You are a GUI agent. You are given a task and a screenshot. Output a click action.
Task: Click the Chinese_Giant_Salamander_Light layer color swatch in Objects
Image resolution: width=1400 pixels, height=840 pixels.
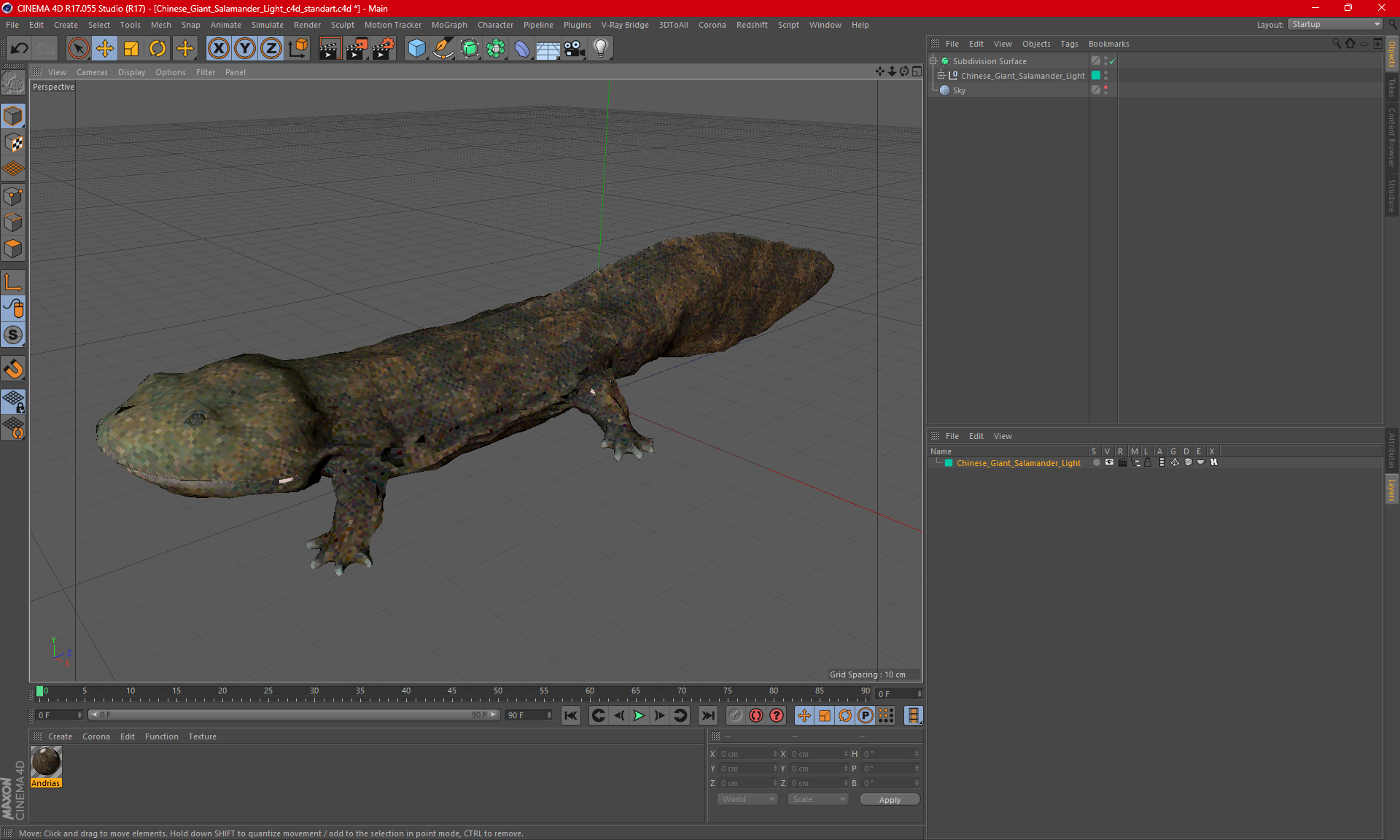pos(1095,75)
